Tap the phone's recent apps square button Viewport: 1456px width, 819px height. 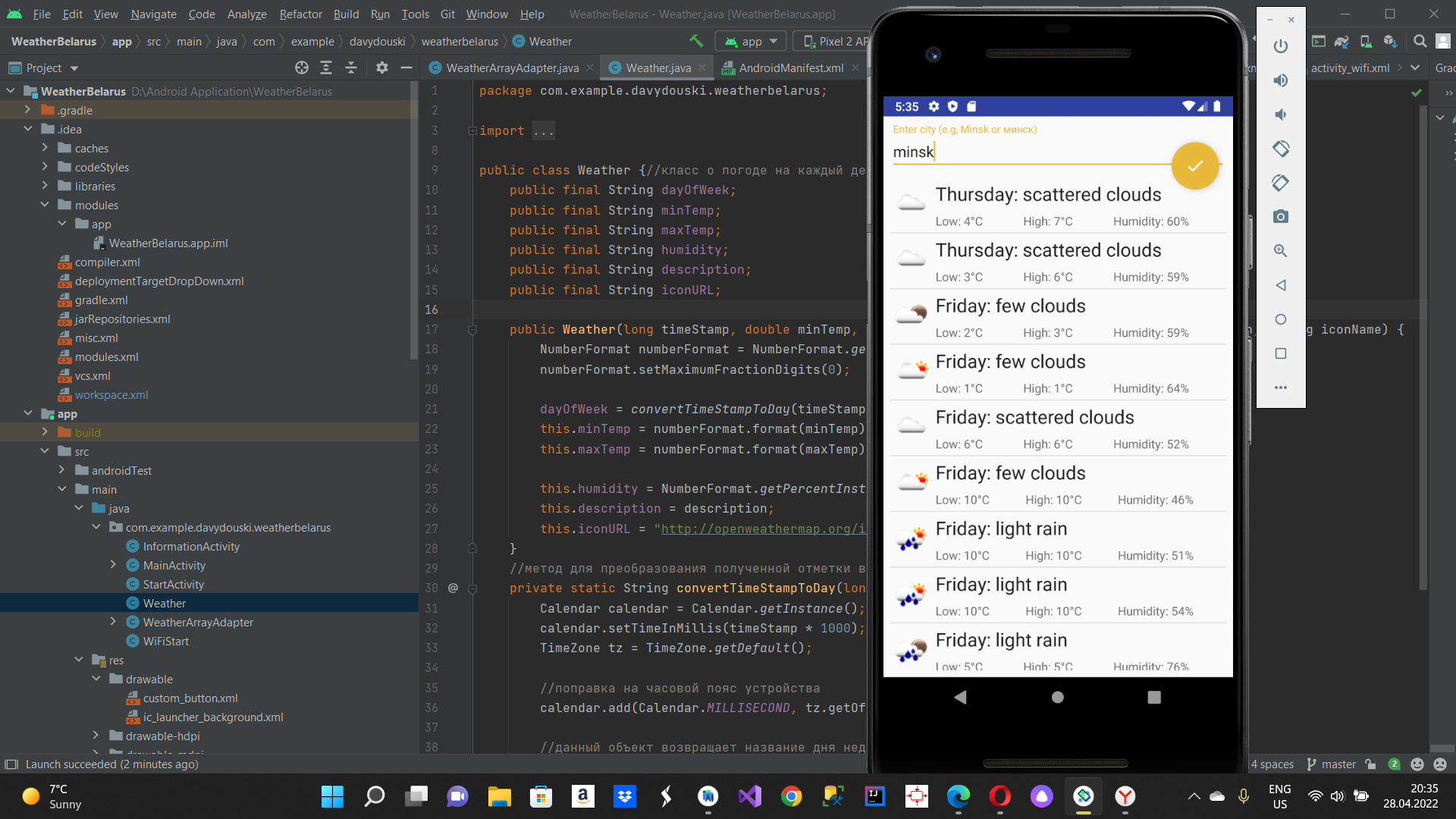[x=1154, y=697]
